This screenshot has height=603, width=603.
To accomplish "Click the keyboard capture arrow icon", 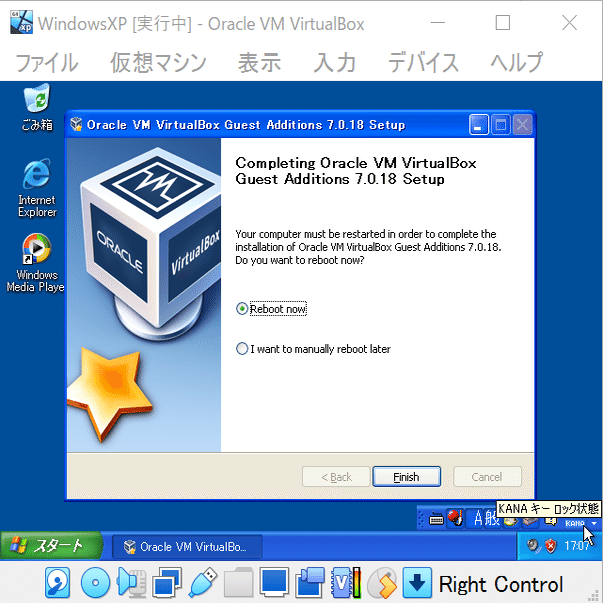I will pos(417,583).
